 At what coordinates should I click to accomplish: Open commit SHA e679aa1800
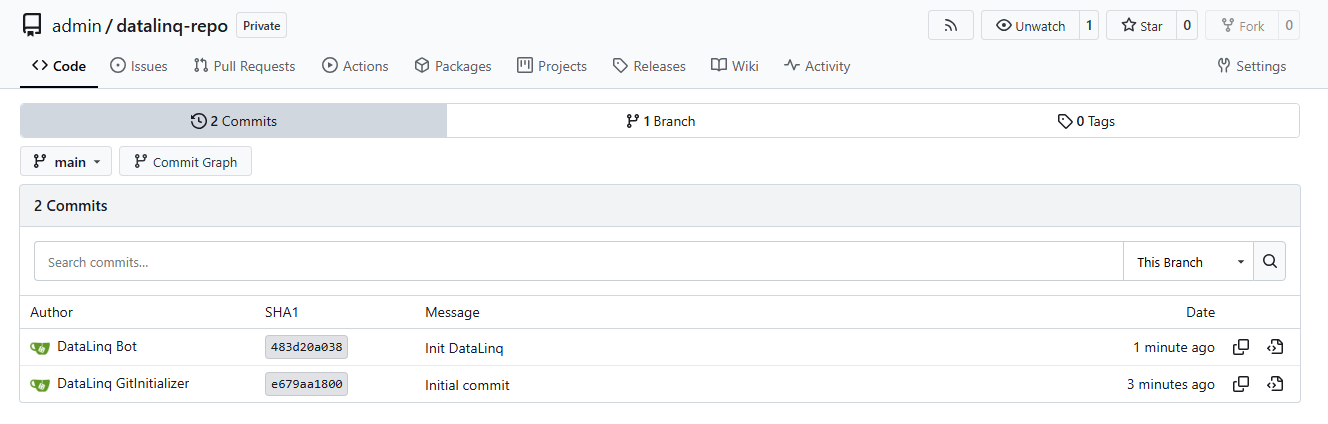[x=306, y=385]
